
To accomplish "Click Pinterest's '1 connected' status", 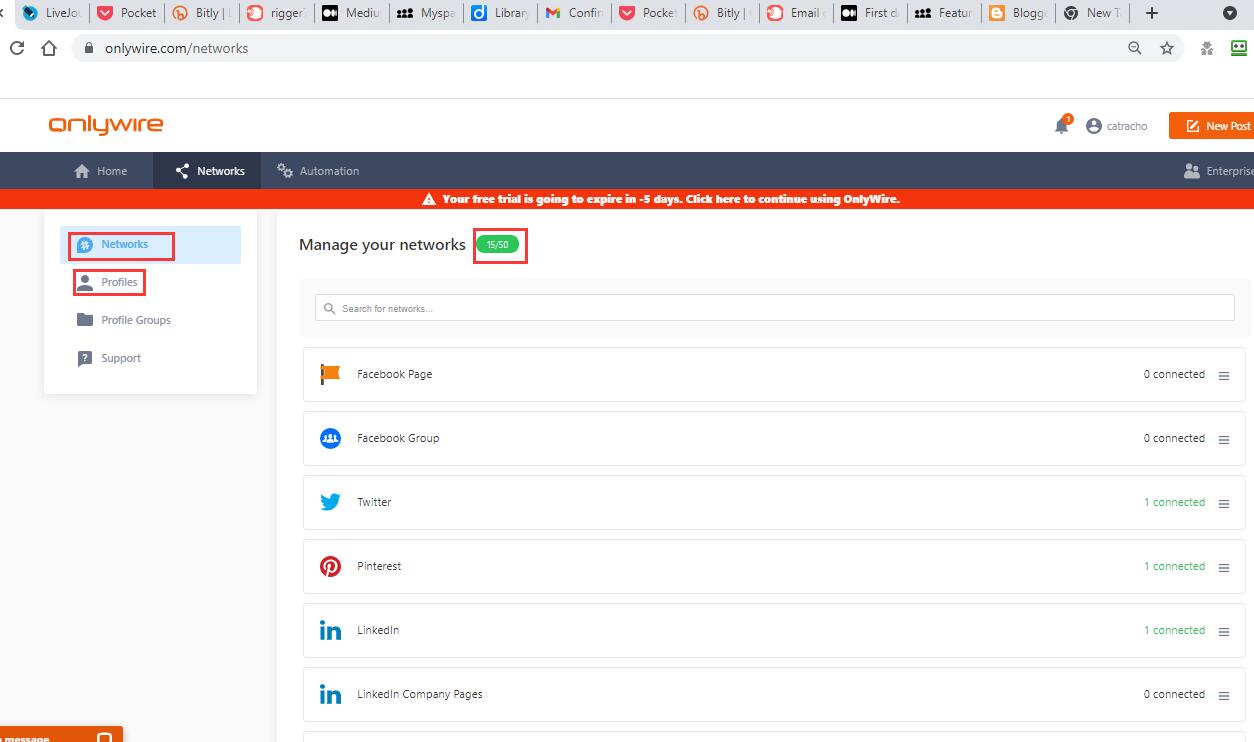I will pos(1174,566).
